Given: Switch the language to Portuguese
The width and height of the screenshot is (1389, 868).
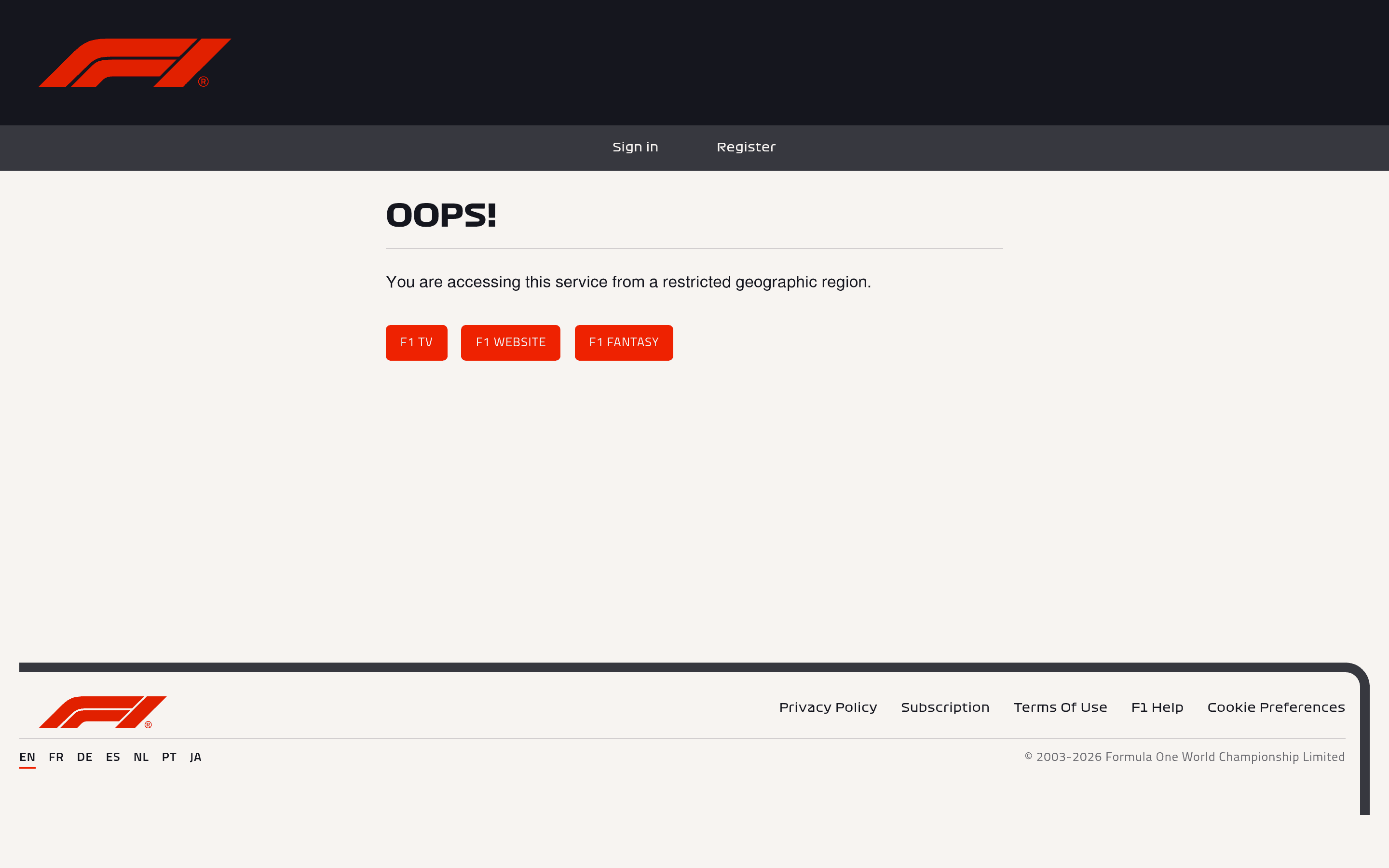Looking at the screenshot, I should [x=169, y=757].
